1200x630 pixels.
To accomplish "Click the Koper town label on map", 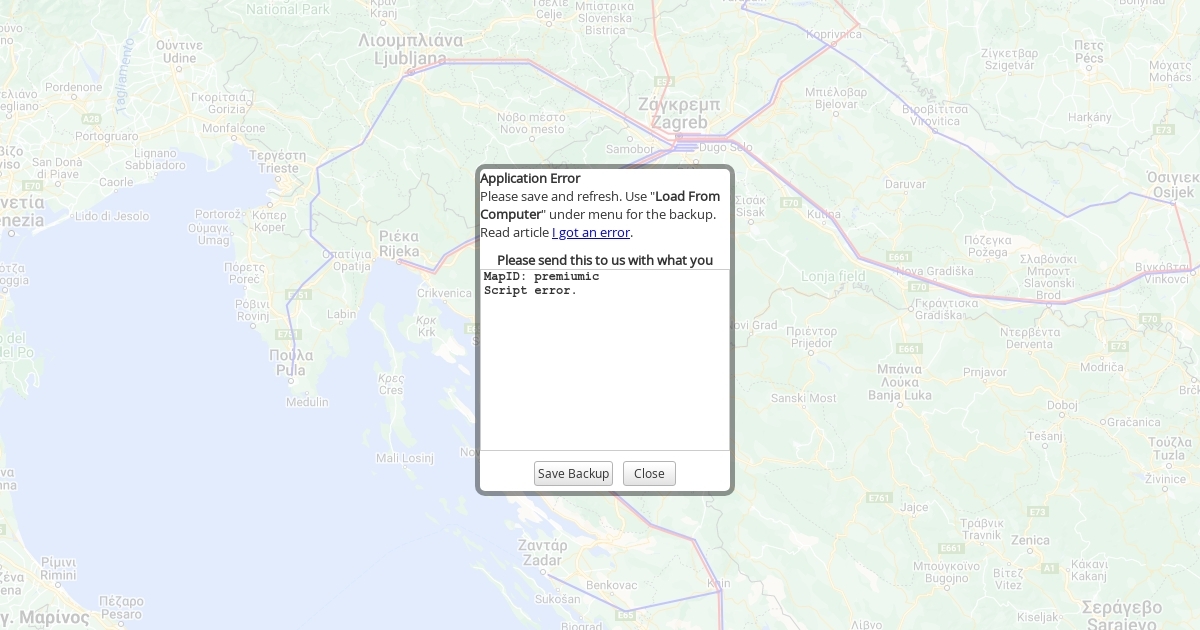I will [269, 221].
